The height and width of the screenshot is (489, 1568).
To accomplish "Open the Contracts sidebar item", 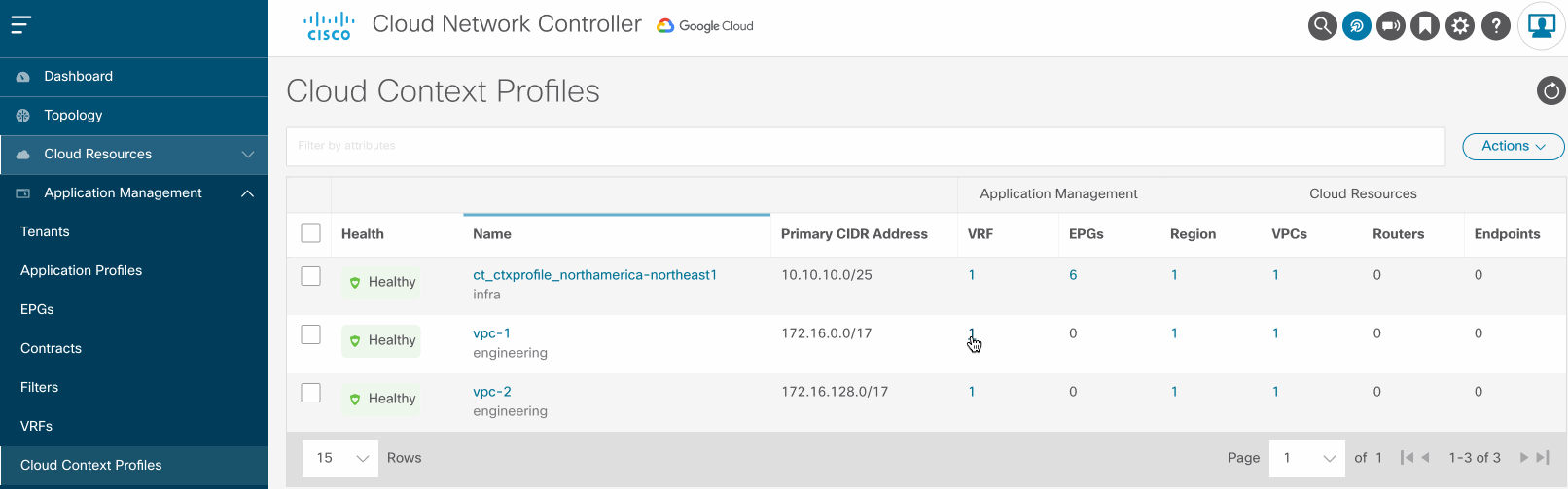I will (51, 348).
